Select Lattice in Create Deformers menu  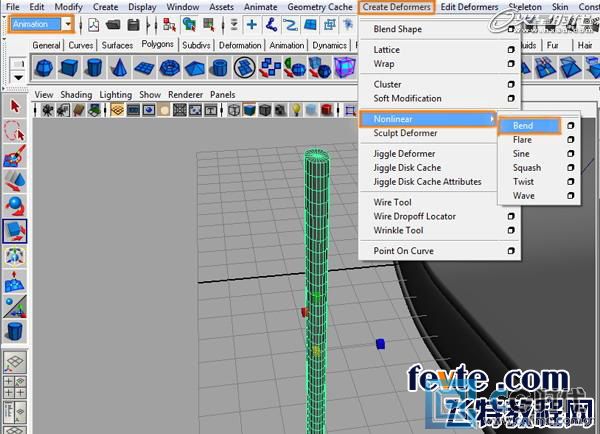[387, 49]
